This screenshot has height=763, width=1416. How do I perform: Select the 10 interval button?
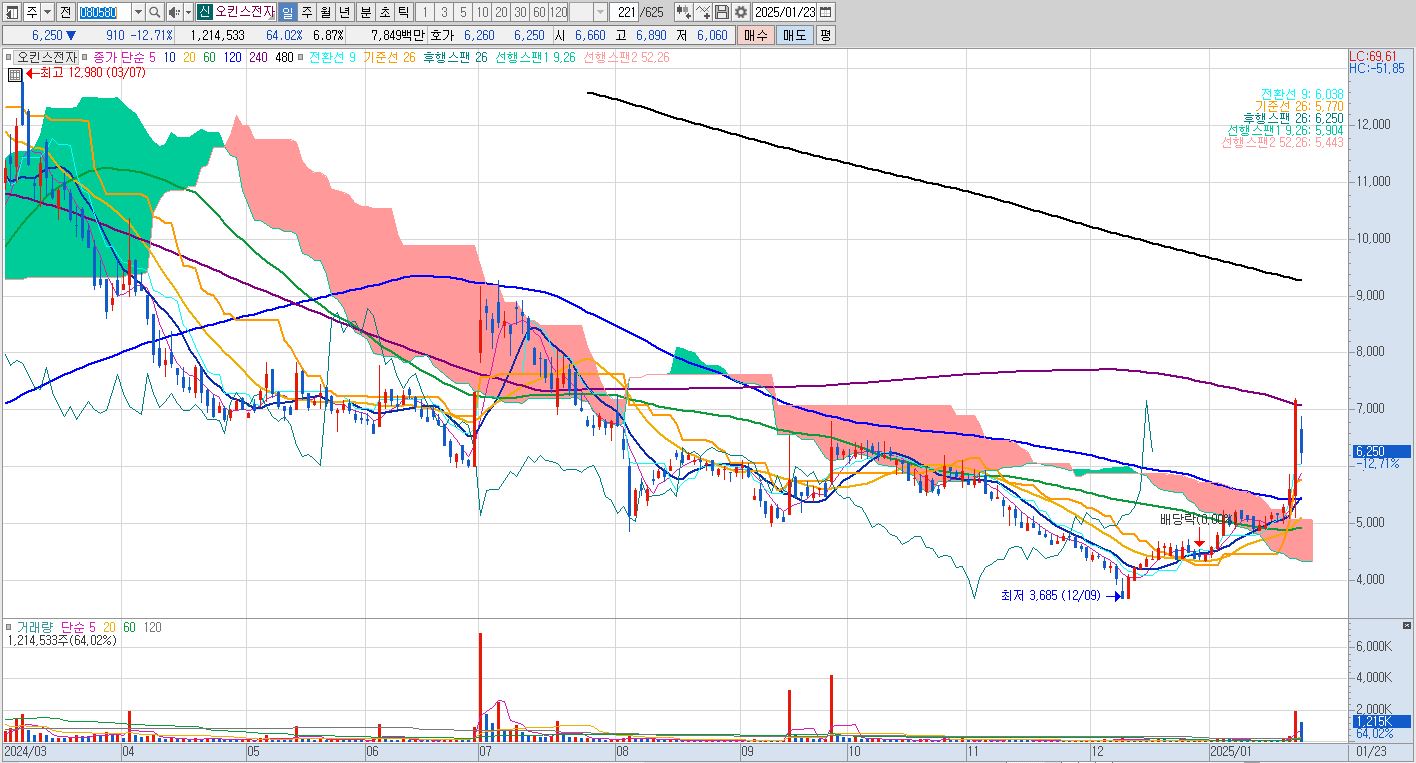[482, 12]
